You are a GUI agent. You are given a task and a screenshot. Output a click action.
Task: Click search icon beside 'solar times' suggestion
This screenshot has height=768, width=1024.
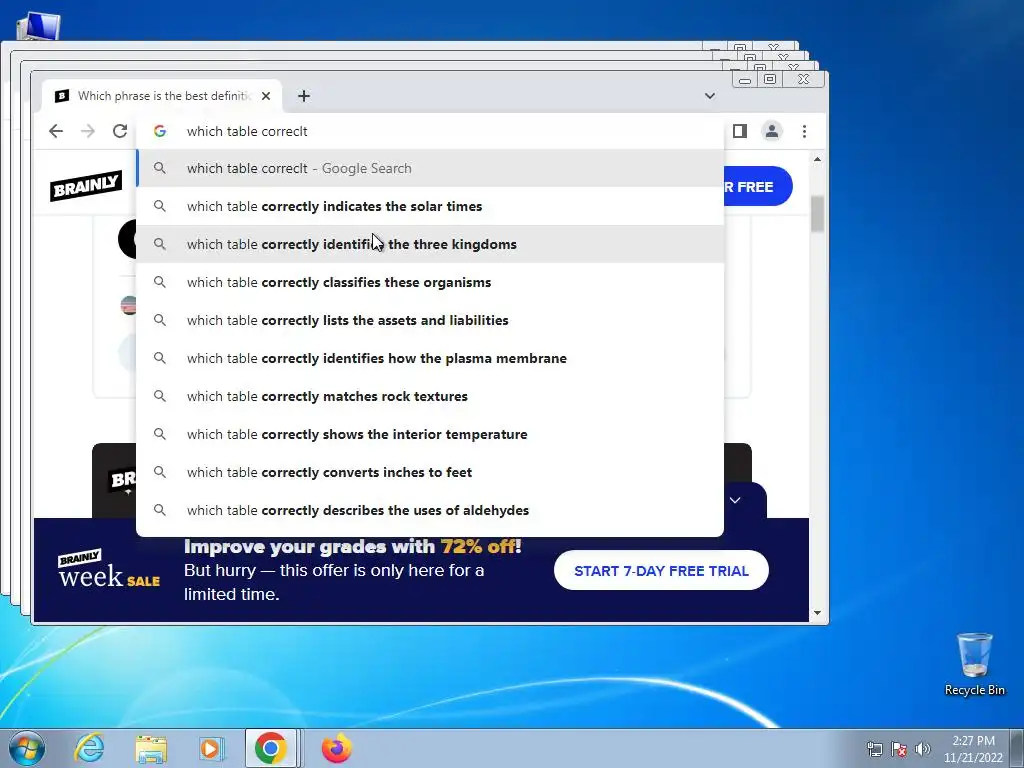point(159,206)
